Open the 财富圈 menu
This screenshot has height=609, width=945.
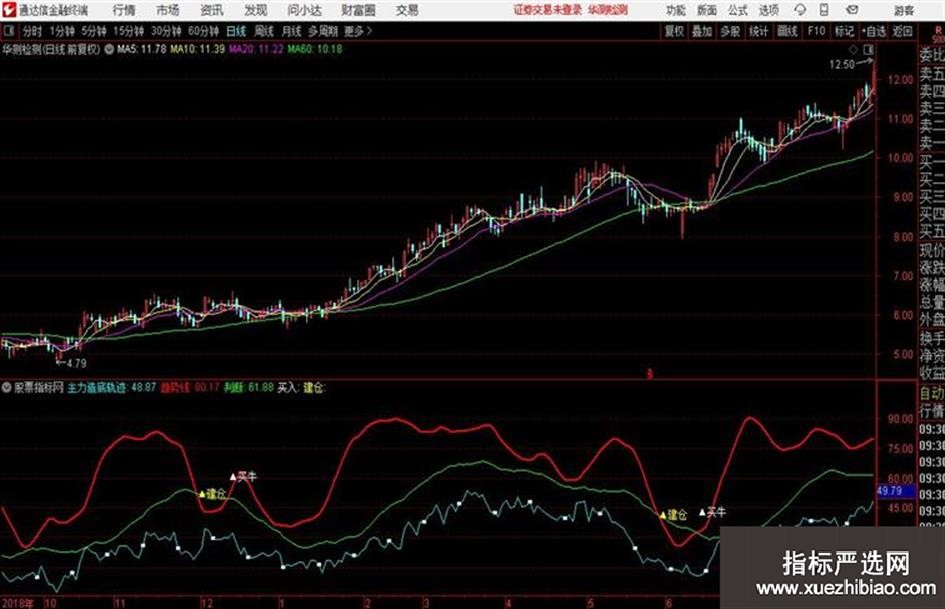[358, 10]
